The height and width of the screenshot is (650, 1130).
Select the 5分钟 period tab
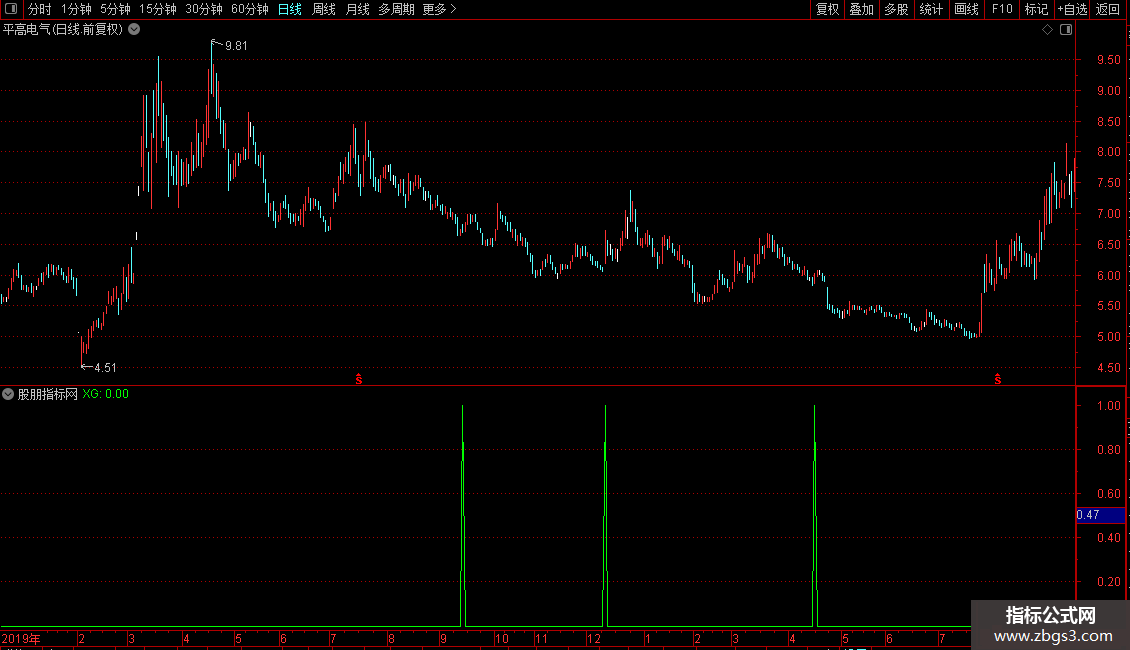[x=115, y=9]
